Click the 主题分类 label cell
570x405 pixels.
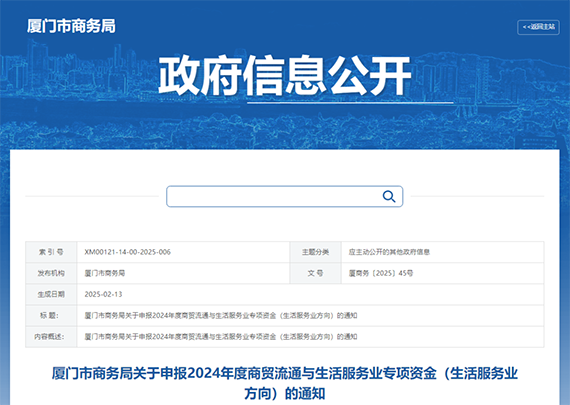pos(316,252)
